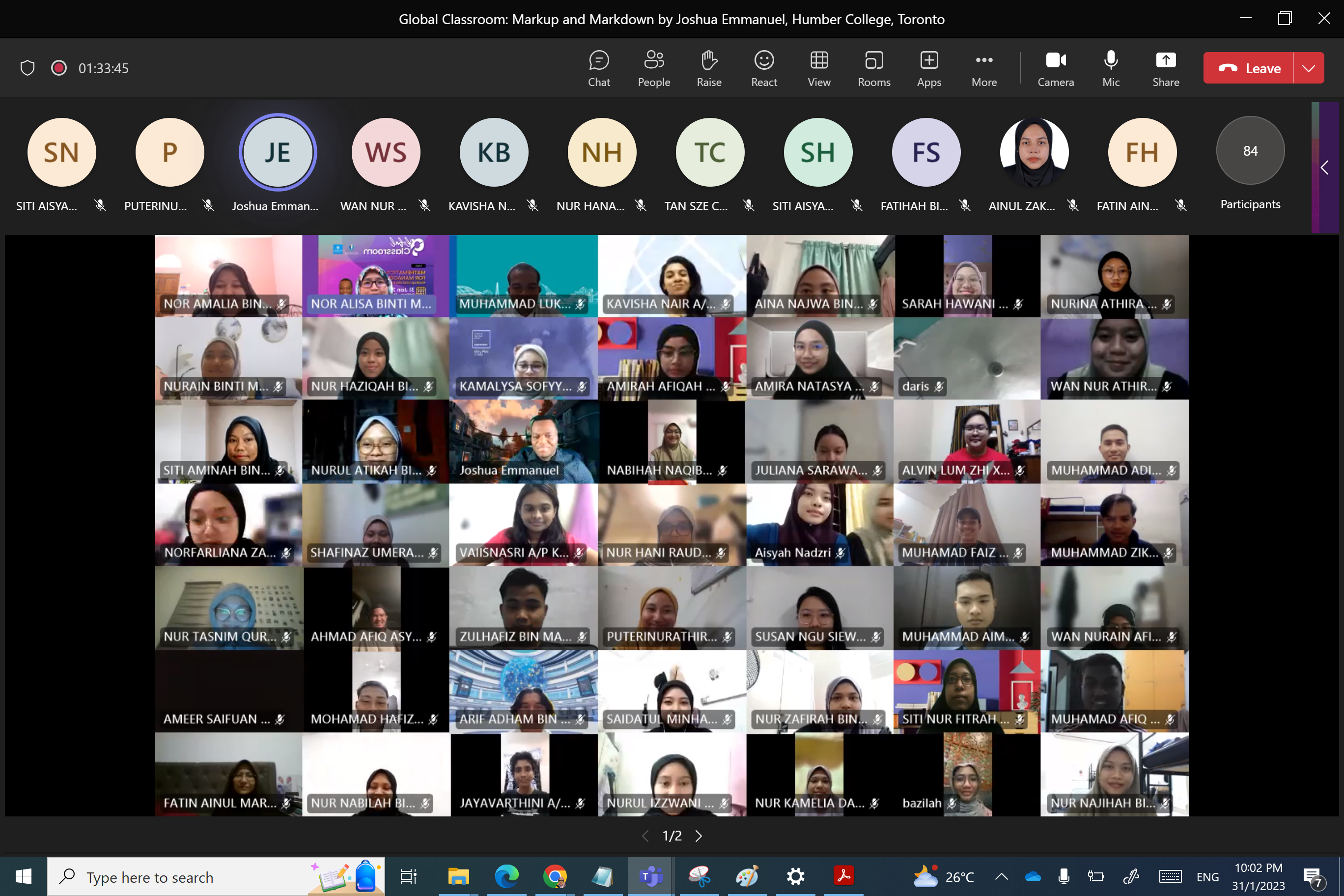This screenshot has height=896, width=1344.
Task: Open File Explorer from the taskbar
Action: 458,876
